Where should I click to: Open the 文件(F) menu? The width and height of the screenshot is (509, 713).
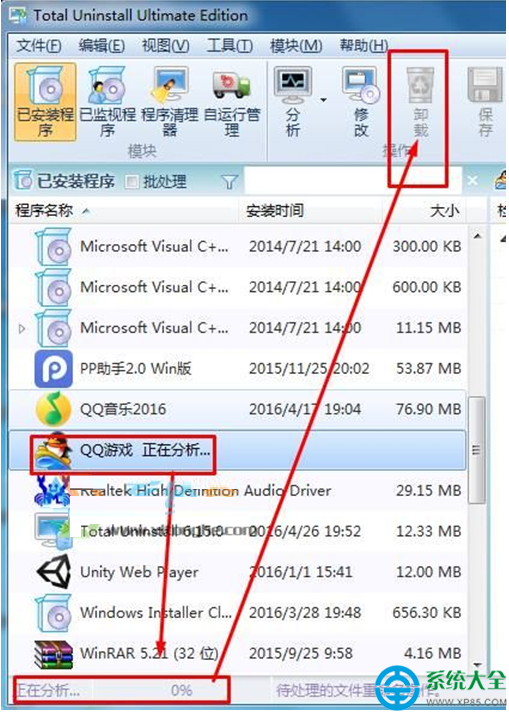coord(39,45)
